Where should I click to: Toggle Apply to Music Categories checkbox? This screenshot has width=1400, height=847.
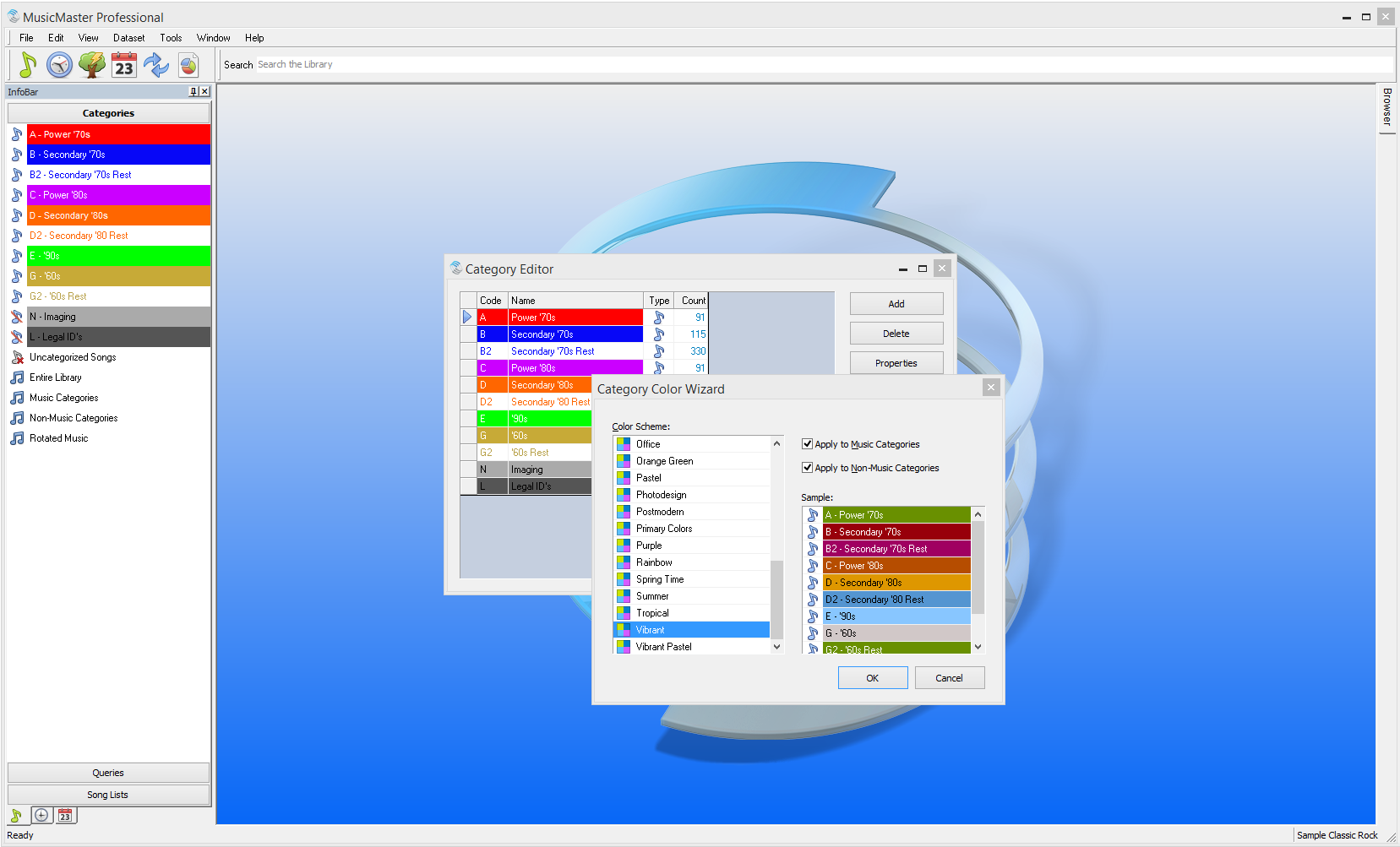[x=808, y=444]
